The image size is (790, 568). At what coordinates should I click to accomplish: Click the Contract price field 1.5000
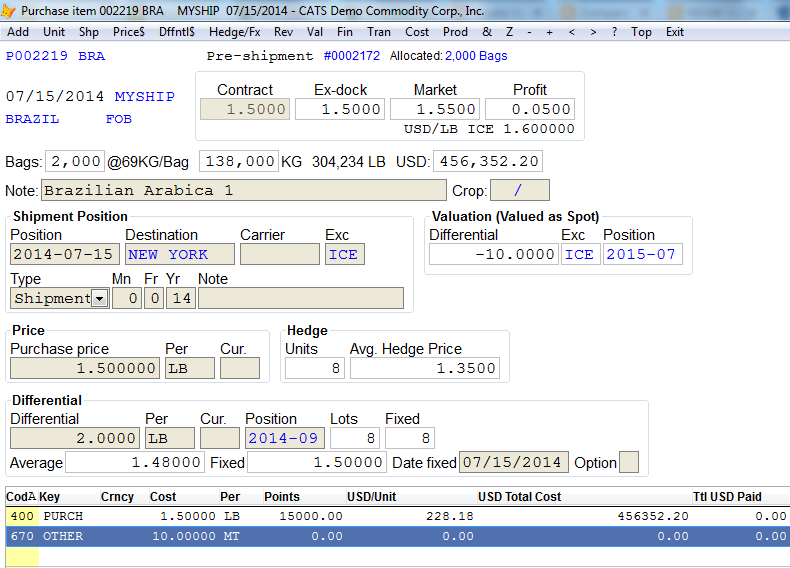click(245, 109)
